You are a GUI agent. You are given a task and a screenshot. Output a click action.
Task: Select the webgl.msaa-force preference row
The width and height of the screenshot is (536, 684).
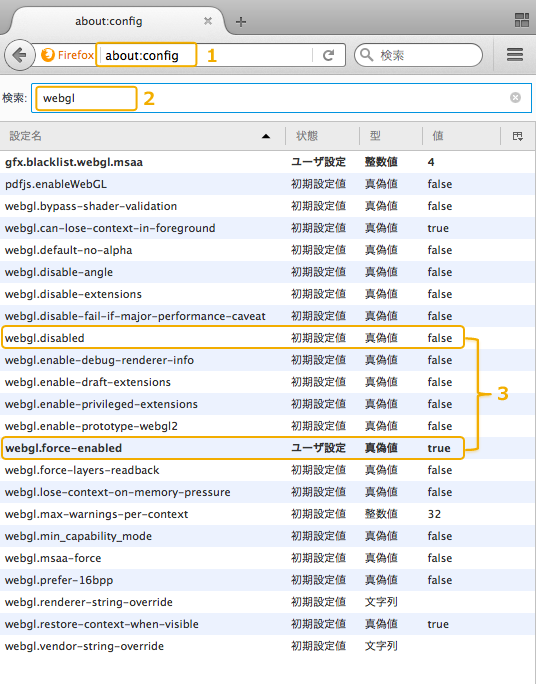click(x=268, y=558)
